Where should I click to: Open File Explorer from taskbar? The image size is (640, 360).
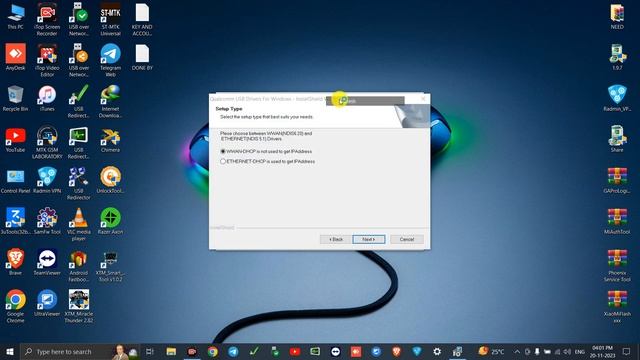click(171, 351)
